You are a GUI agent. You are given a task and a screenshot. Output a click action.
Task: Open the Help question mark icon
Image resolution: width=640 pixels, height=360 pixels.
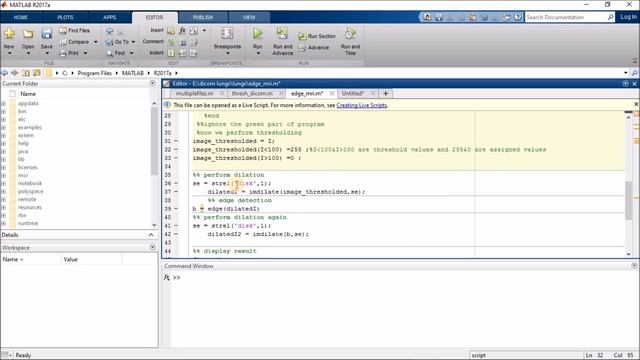518,17
